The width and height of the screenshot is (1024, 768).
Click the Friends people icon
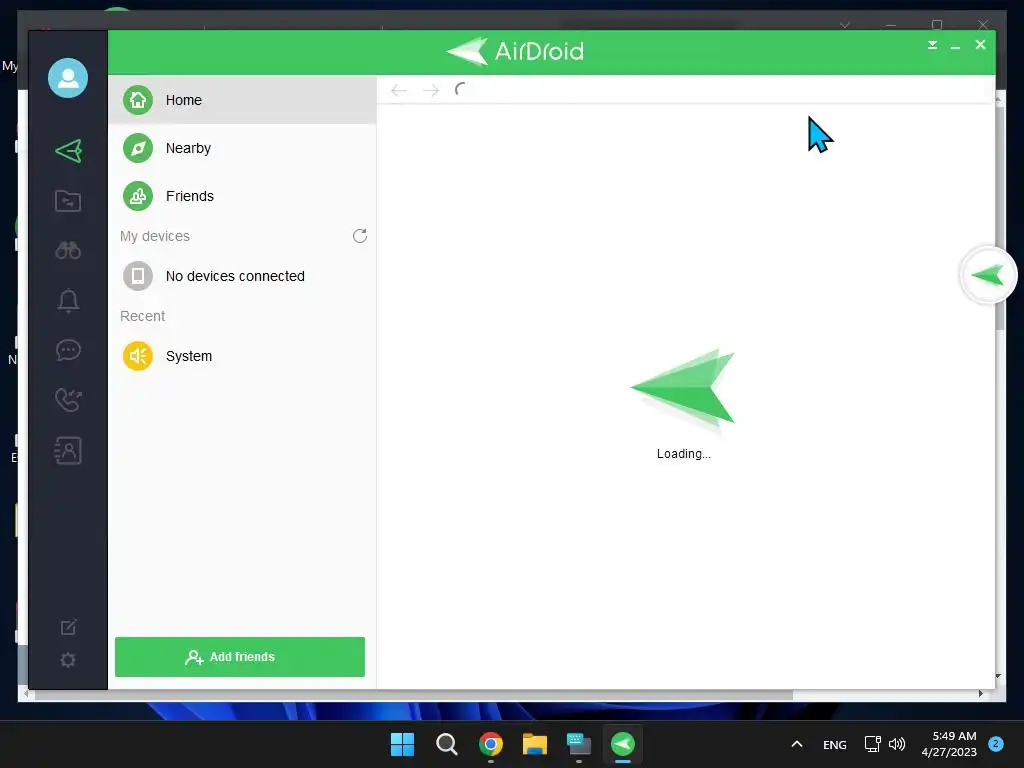tap(138, 196)
